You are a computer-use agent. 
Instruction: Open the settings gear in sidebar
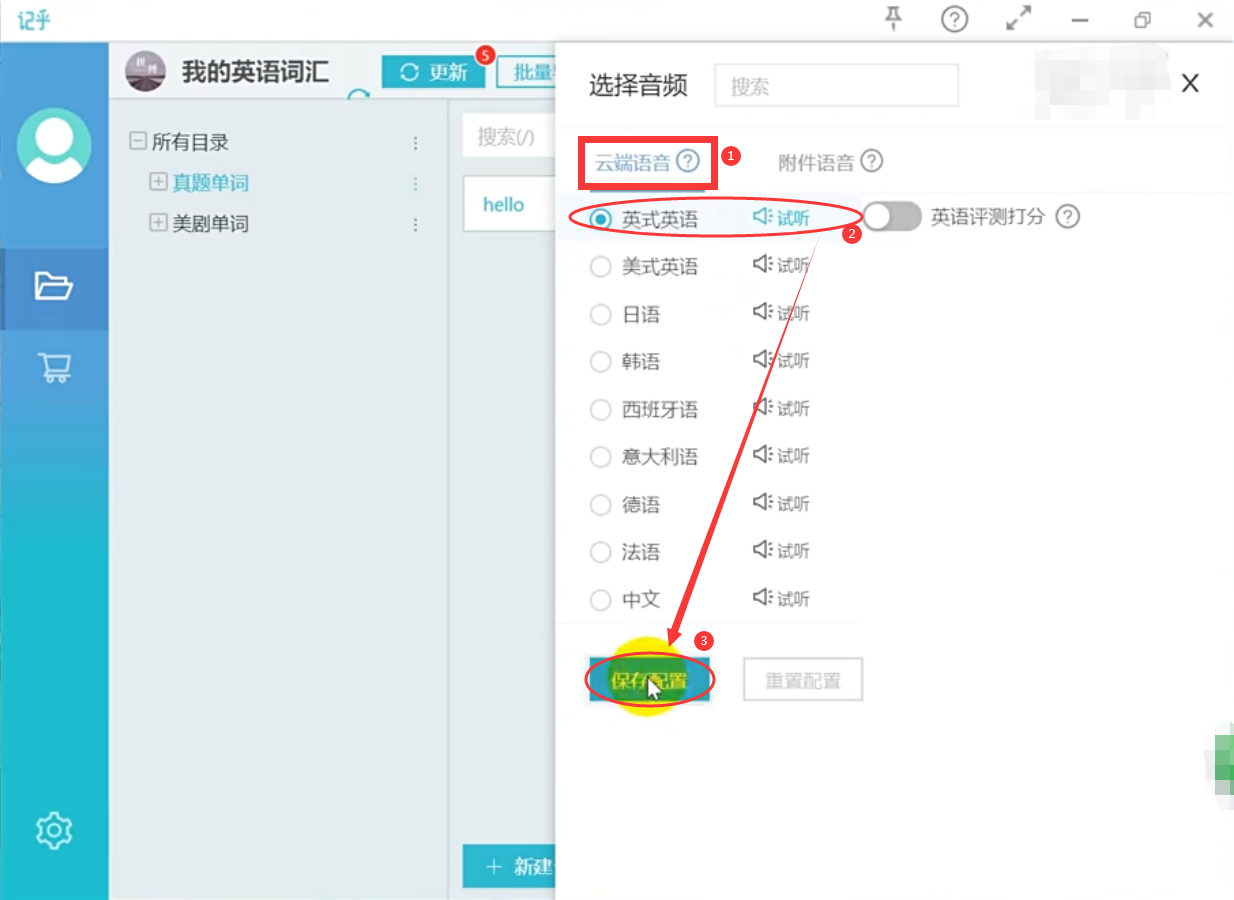click(x=54, y=830)
